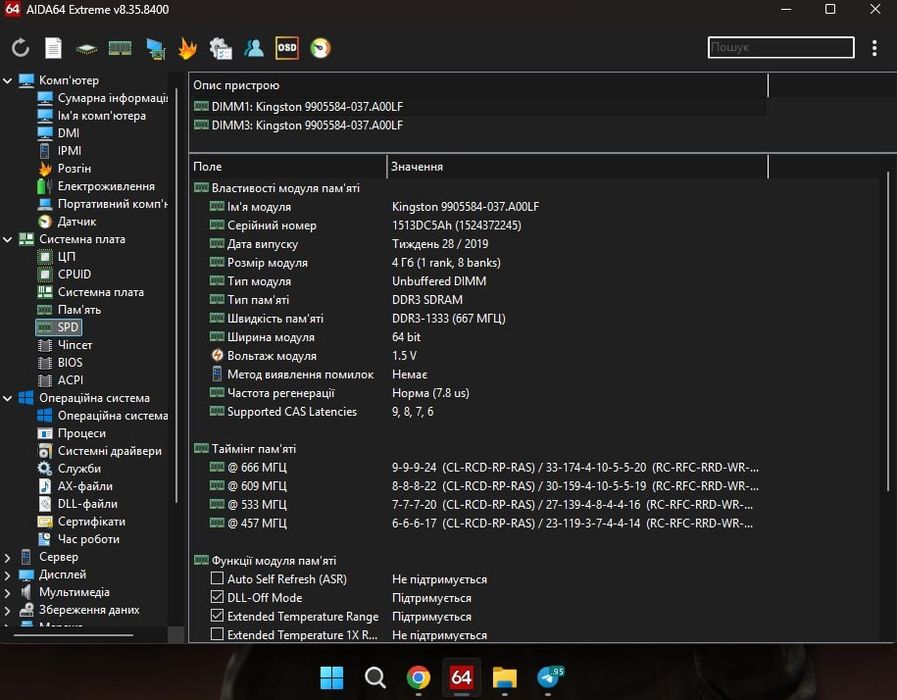Open the taskbar Search icon
Screen dimensions: 897x700
click(x=375, y=678)
